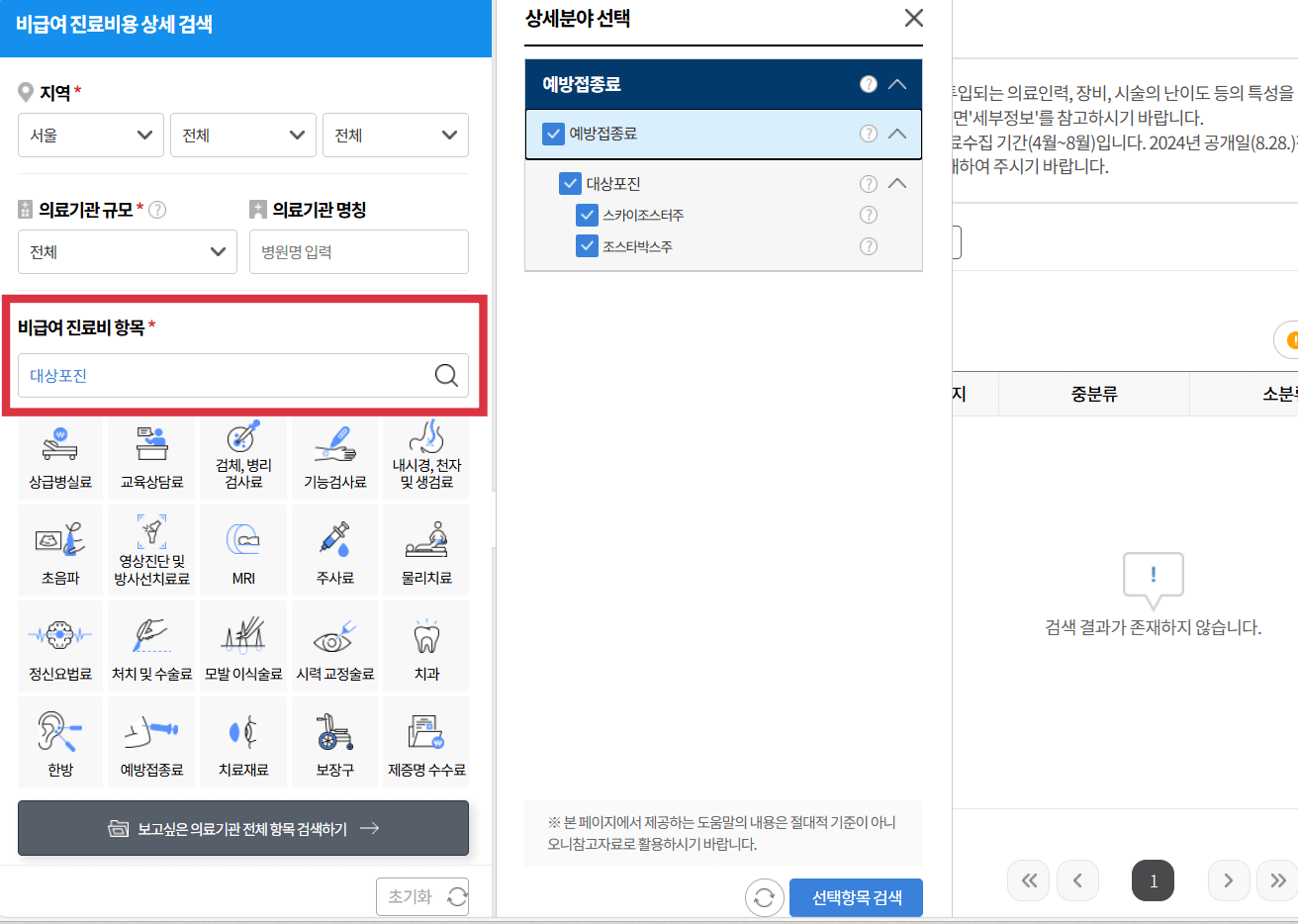
Task: Click the 병원명 입력 hospital name field
Action: [x=358, y=251]
